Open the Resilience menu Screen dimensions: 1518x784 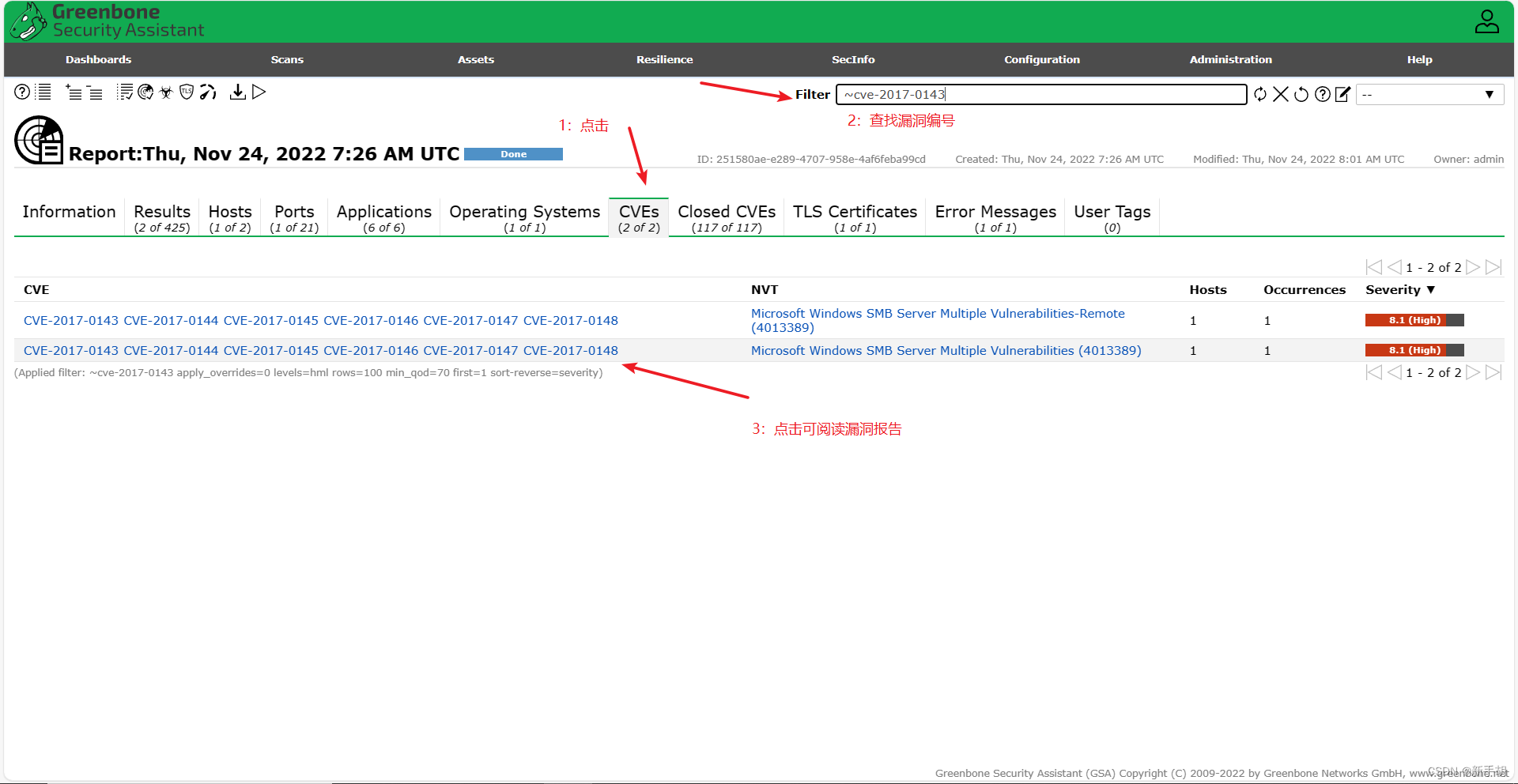pos(664,59)
